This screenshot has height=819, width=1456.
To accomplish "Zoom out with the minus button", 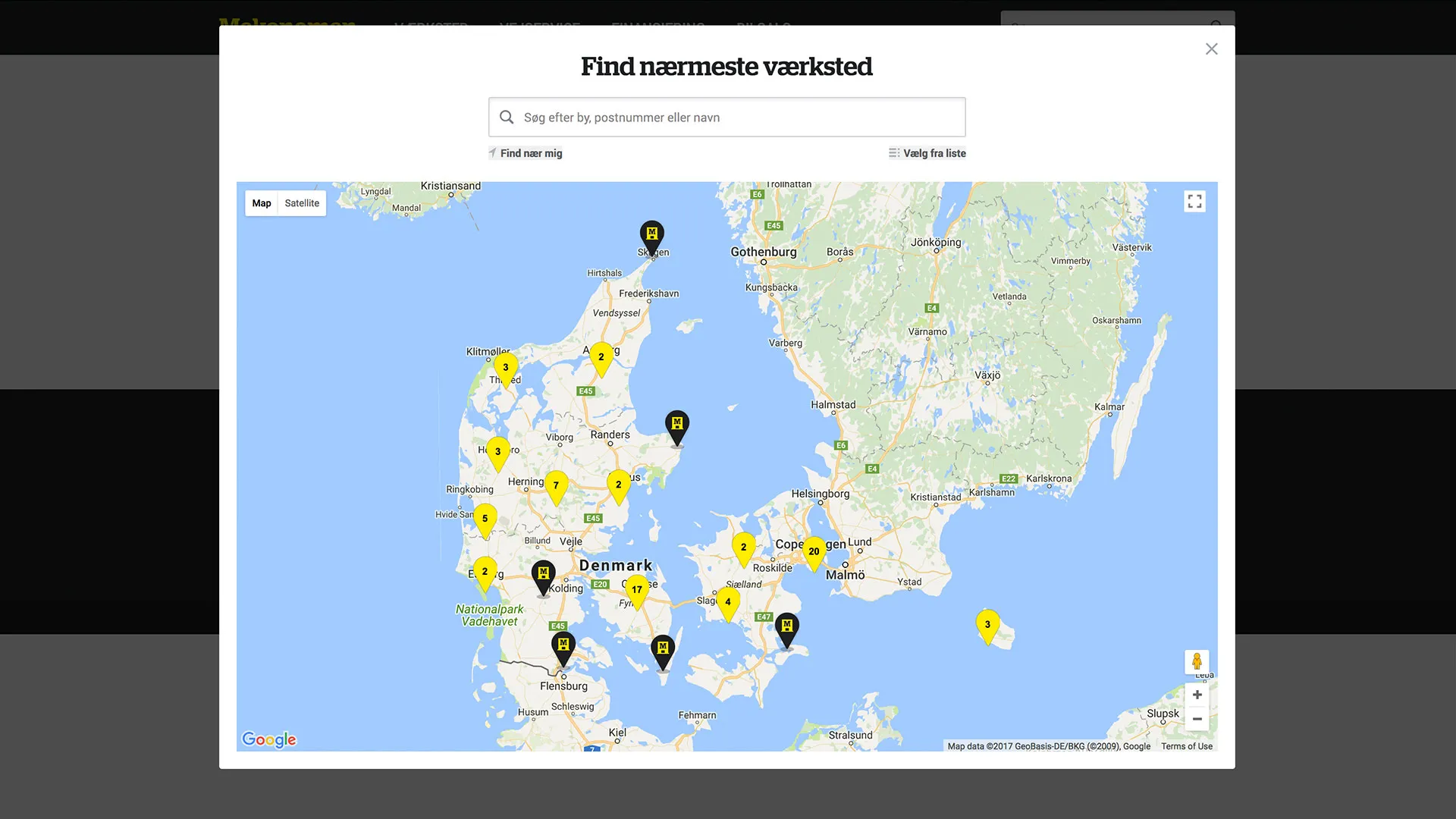I will (x=1197, y=719).
